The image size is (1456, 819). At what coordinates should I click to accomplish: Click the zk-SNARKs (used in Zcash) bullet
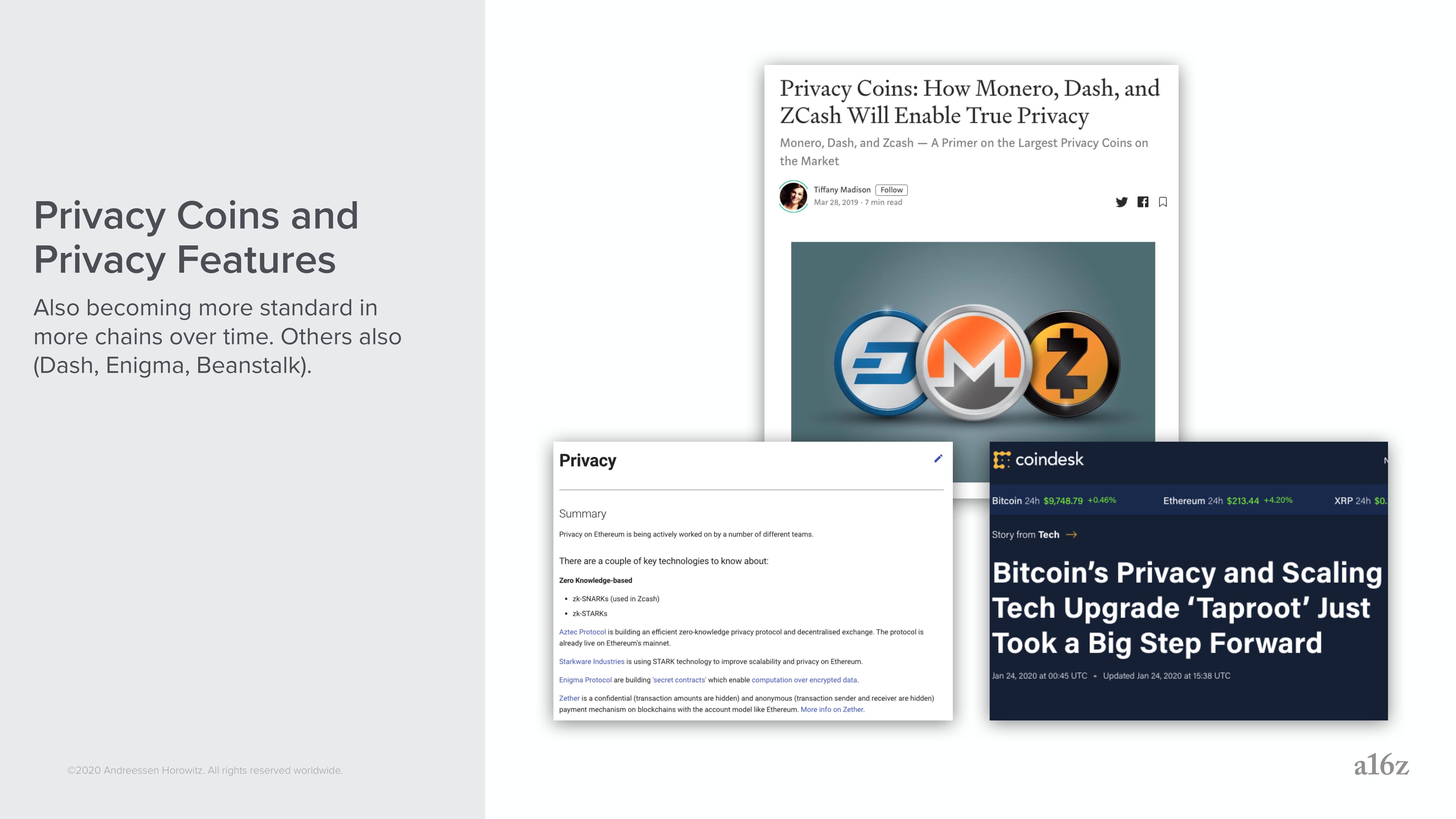(616, 599)
